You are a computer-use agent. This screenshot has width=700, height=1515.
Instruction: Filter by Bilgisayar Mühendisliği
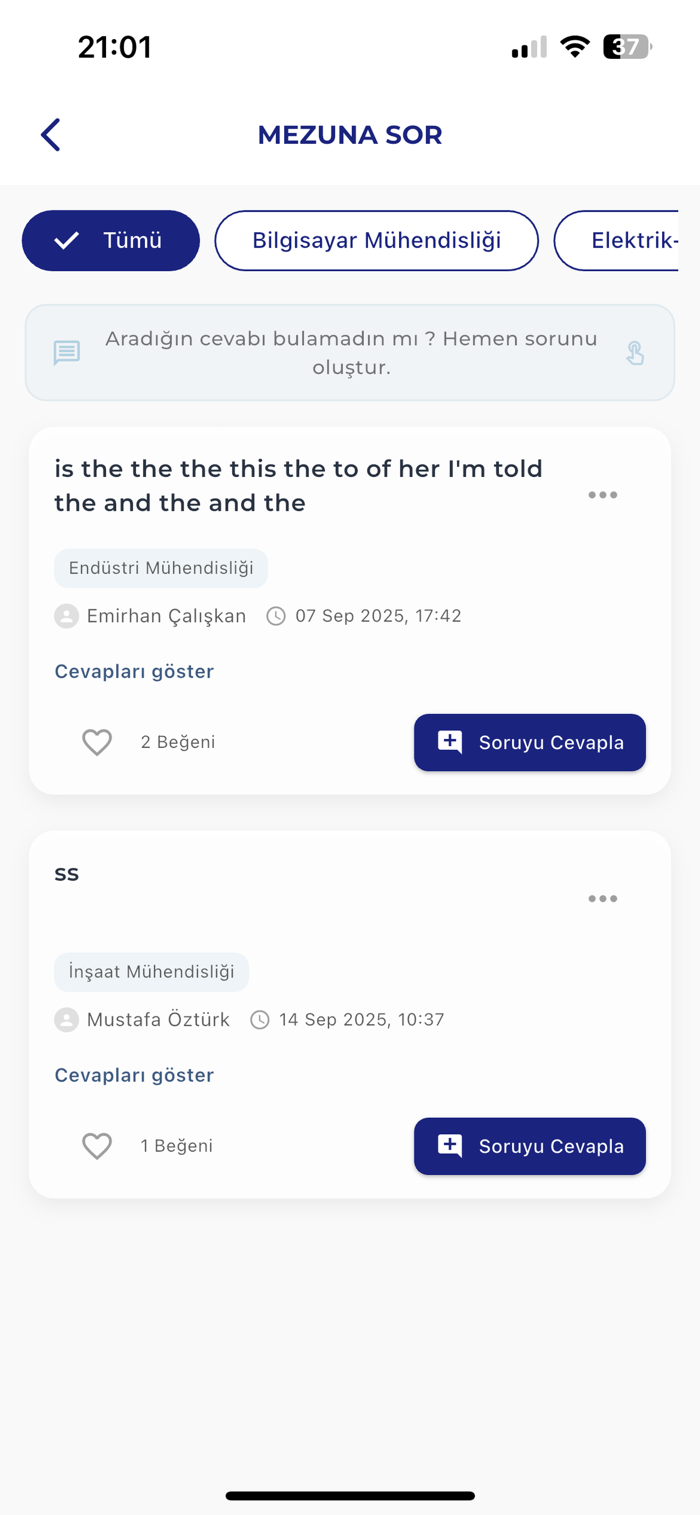tap(376, 241)
